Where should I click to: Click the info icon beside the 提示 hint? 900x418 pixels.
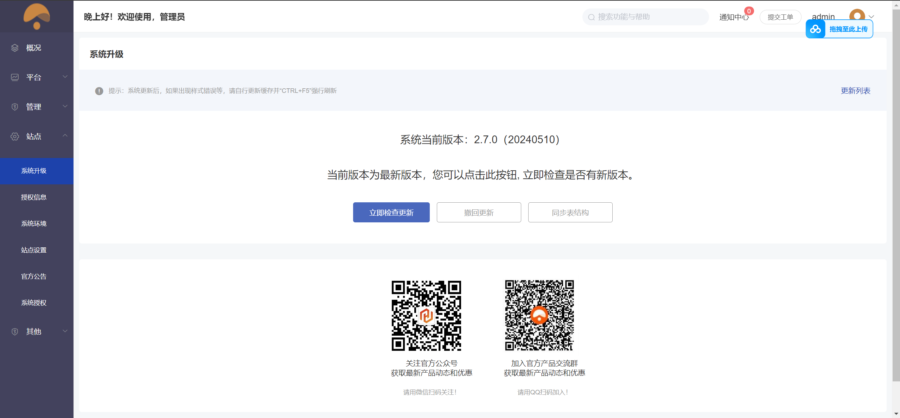tap(99, 91)
